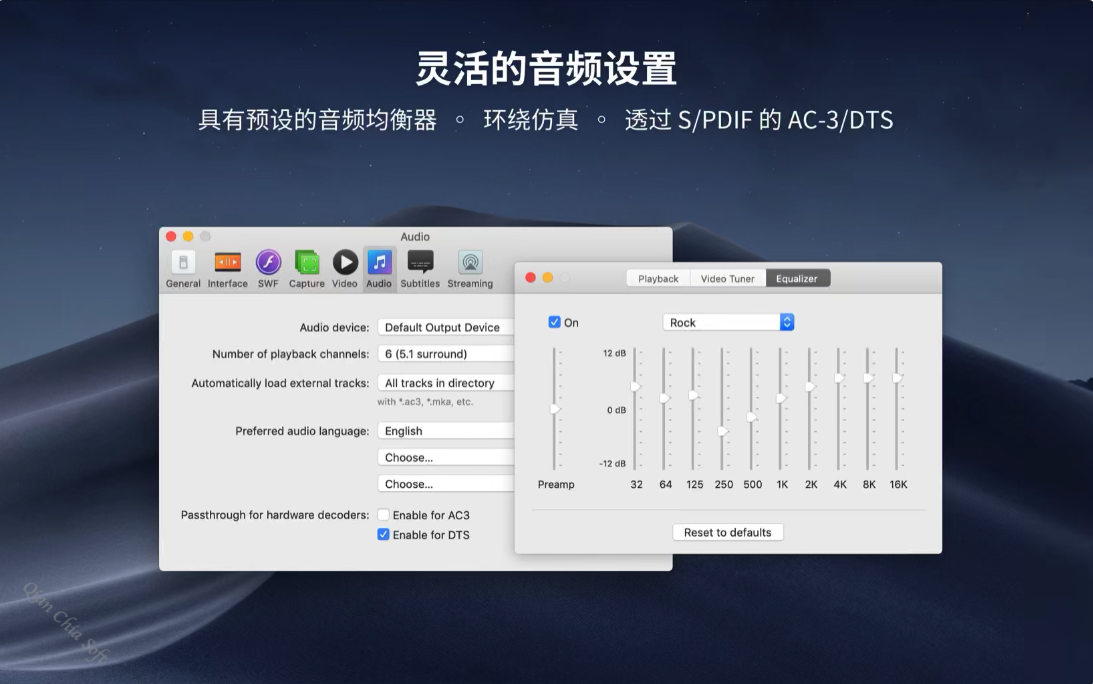Open General preferences icon
Viewport: 1093px width, 684px height.
click(x=183, y=269)
